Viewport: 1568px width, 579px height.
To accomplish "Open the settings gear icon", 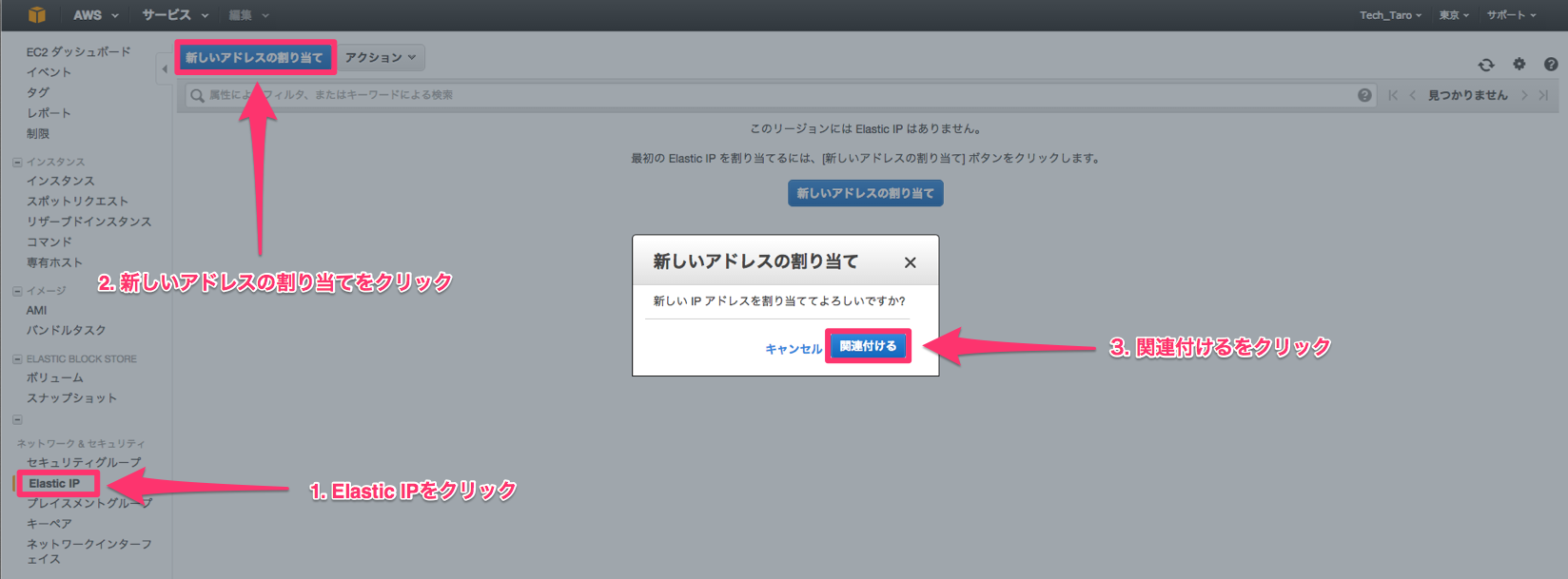I will [x=1519, y=64].
